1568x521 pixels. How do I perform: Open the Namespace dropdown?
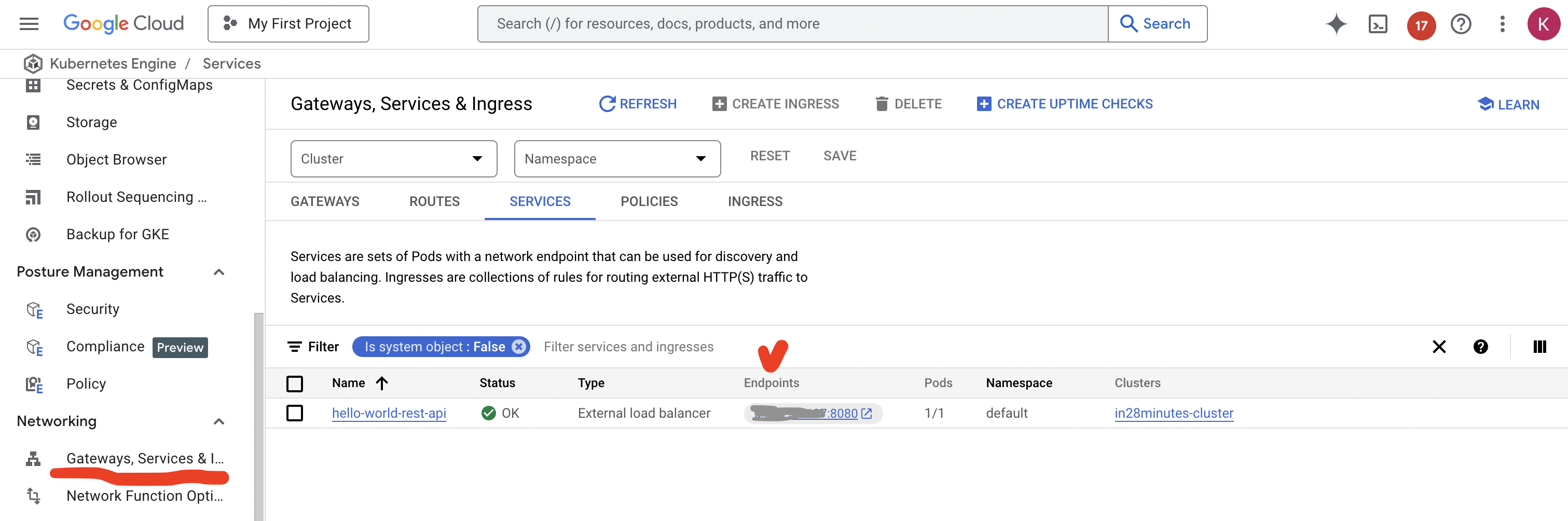tap(616, 159)
